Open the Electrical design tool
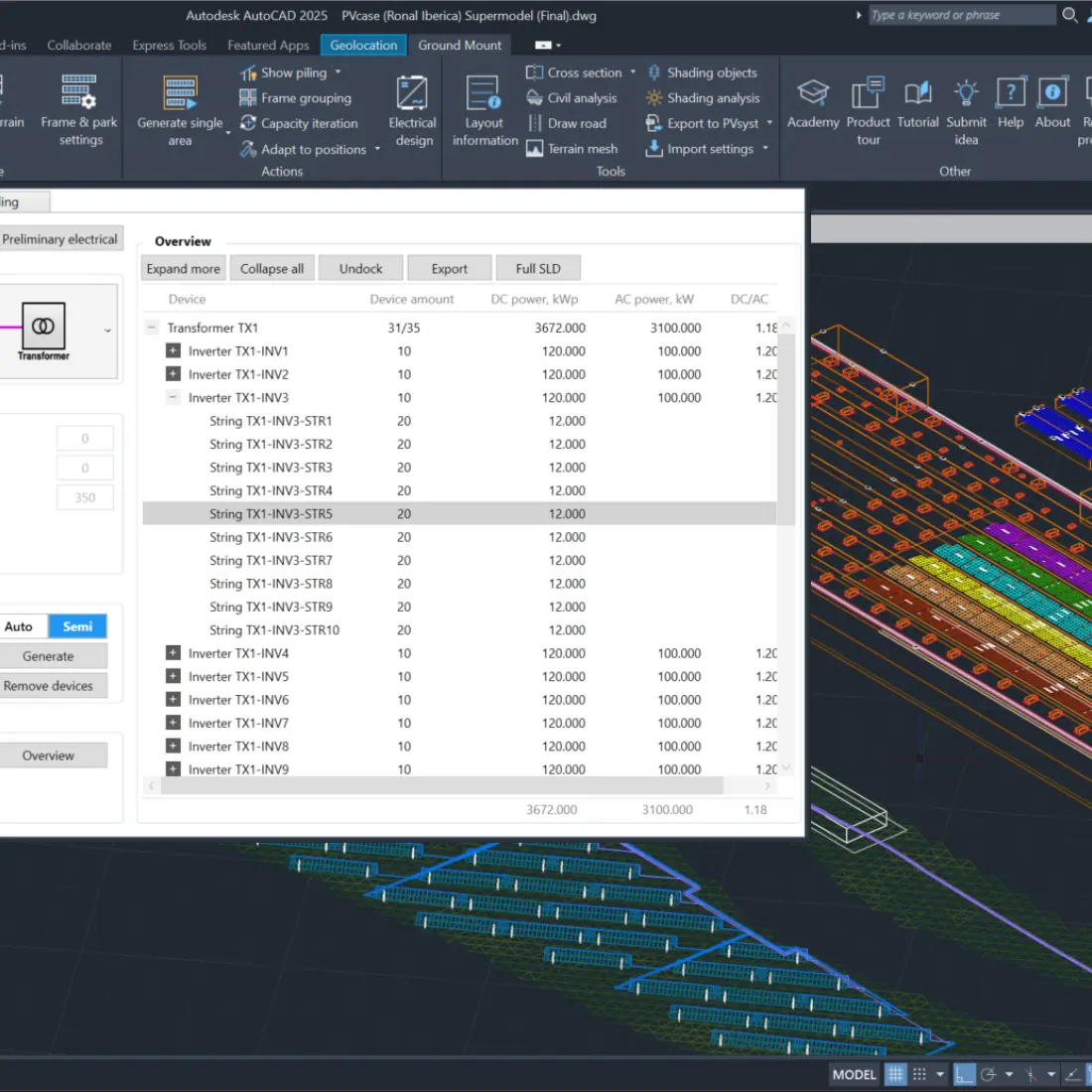Viewport: 1092px width, 1092px height. (x=412, y=94)
